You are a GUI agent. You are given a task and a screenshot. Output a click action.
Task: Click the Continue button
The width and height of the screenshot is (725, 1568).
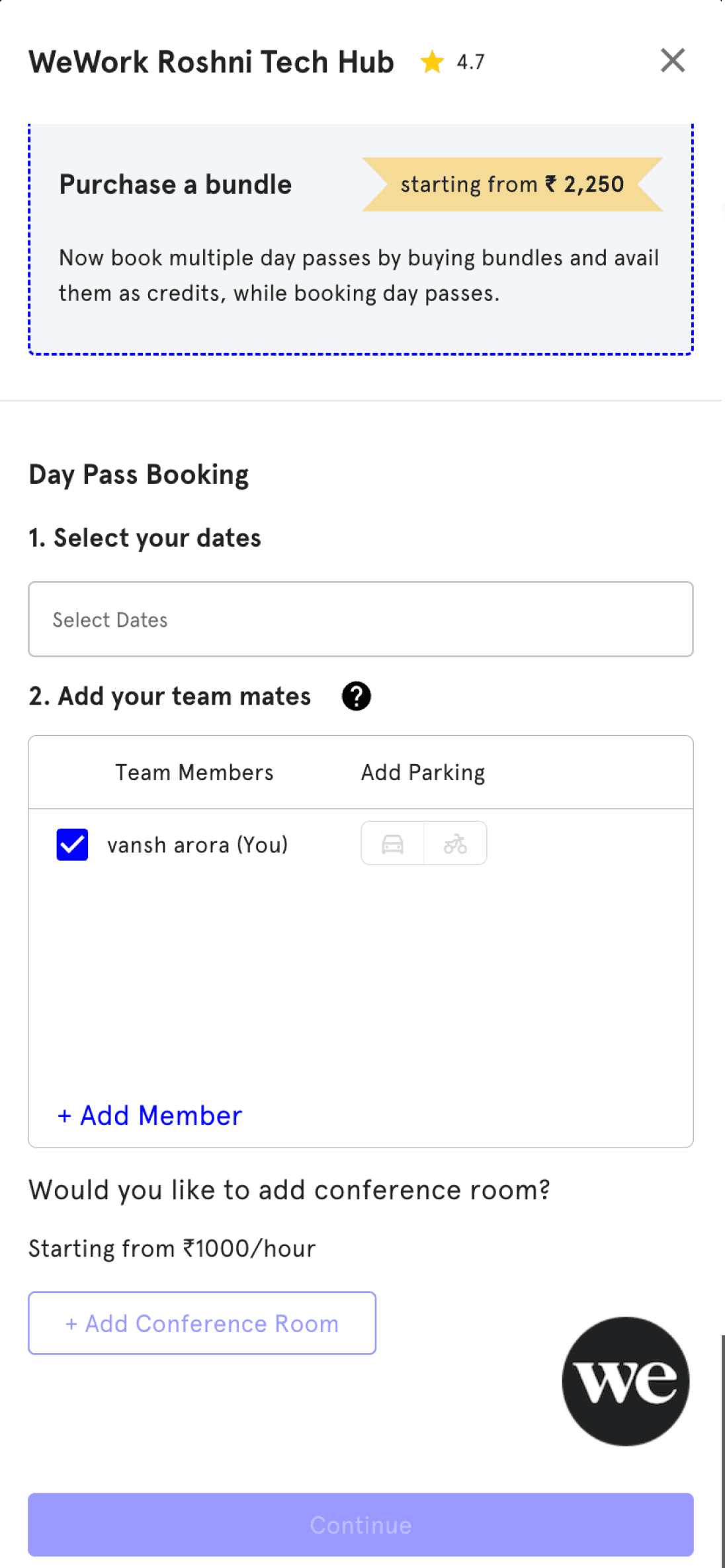coord(361,1524)
